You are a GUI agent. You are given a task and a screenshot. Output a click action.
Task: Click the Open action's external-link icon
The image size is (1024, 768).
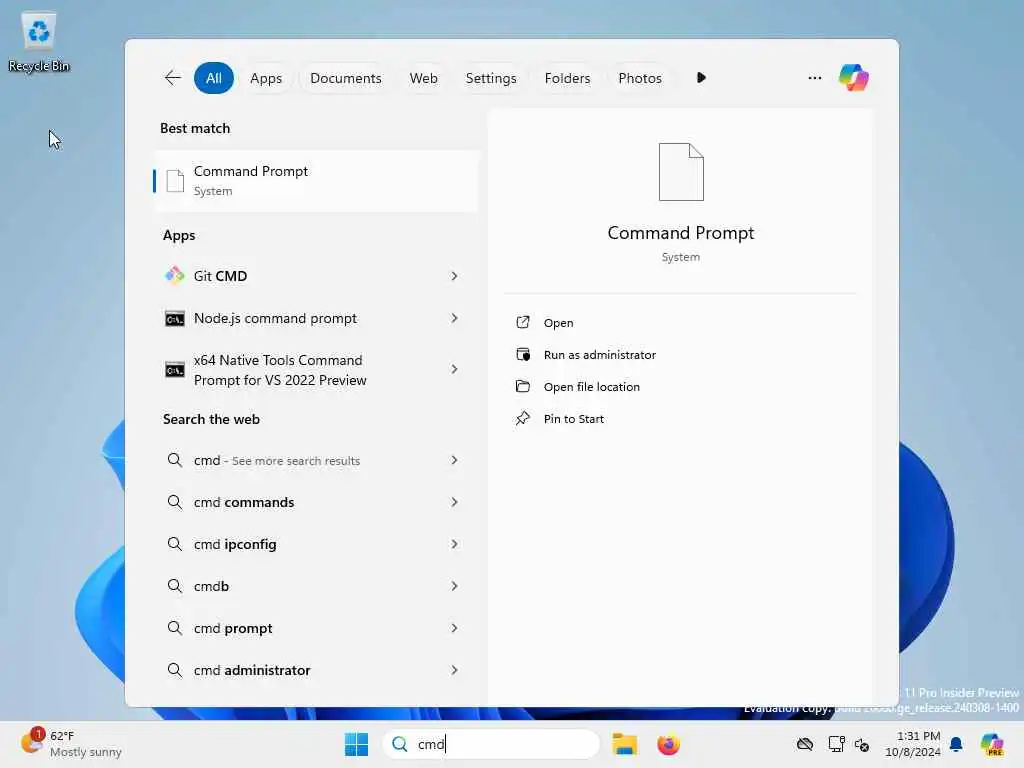point(522,322)
